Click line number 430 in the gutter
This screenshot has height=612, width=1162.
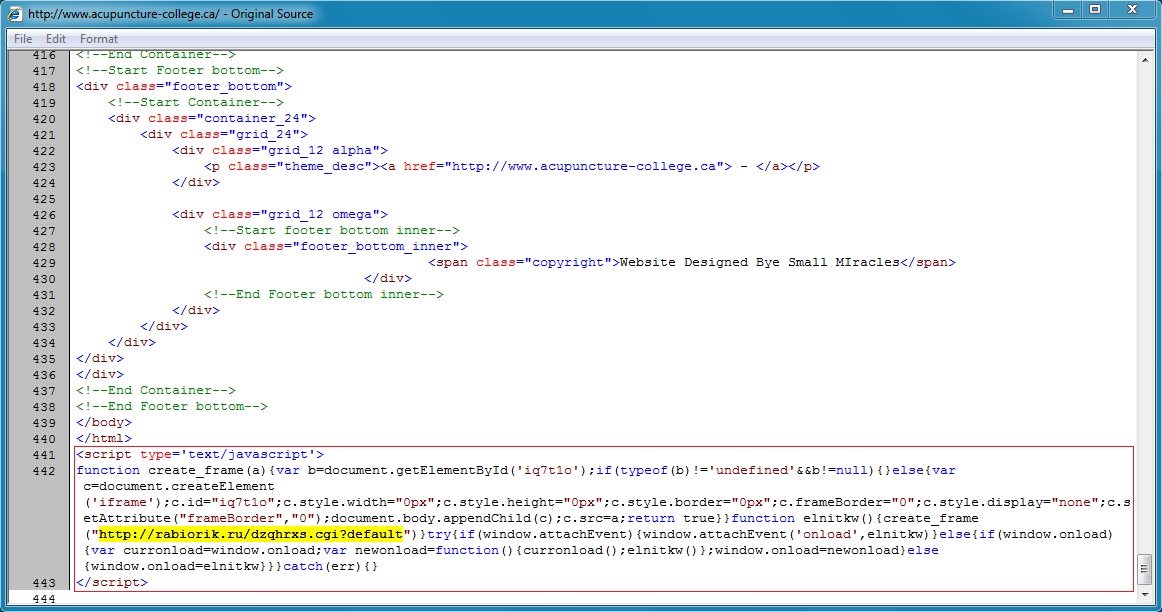(x=44, y=279)
